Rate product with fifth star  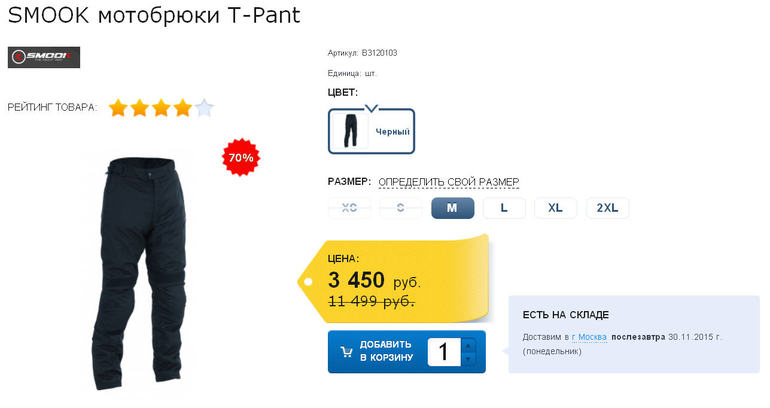204,108
